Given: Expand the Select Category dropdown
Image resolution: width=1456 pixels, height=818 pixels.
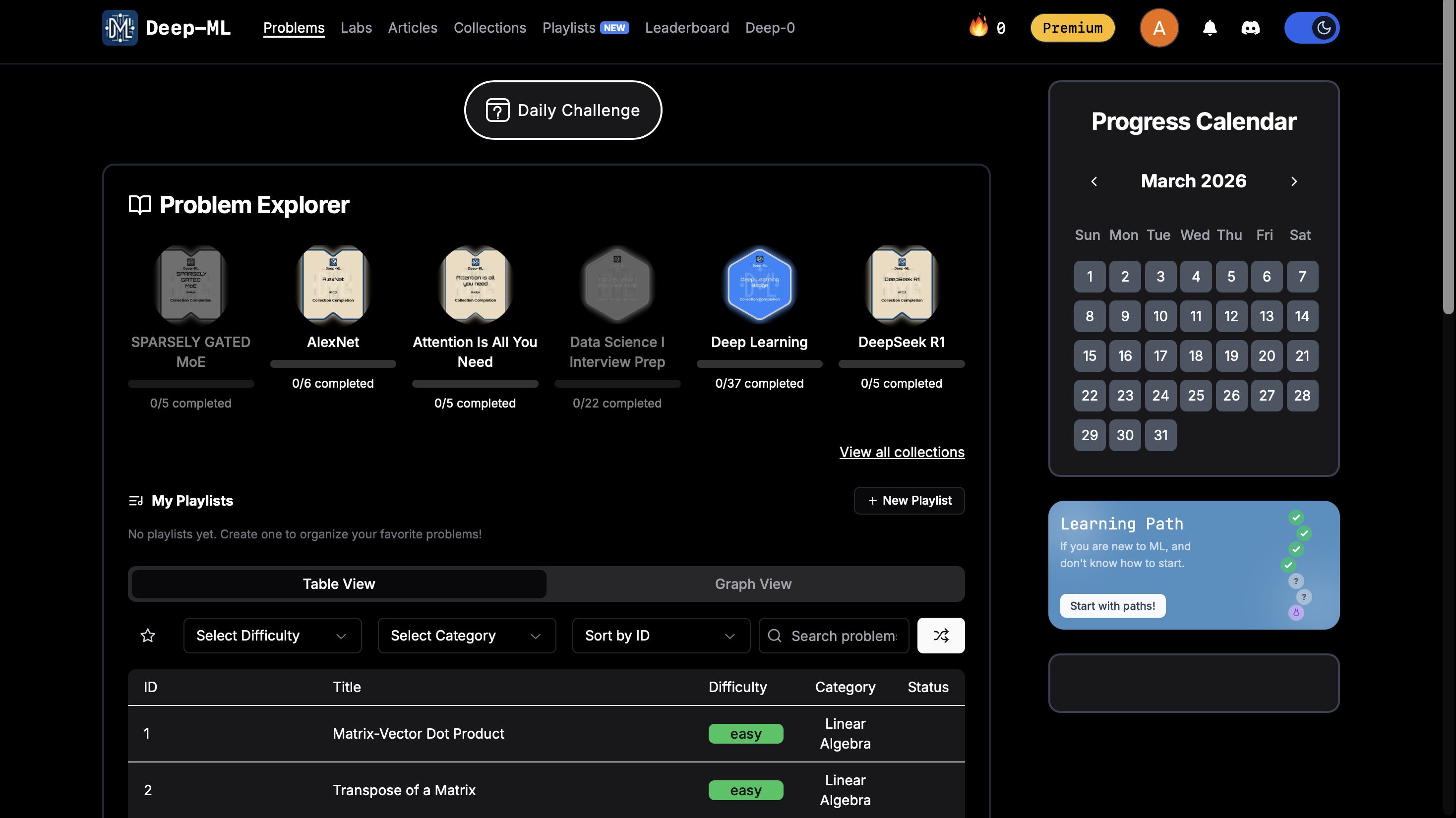Looking at the screenshot, I should pos(466,636).
